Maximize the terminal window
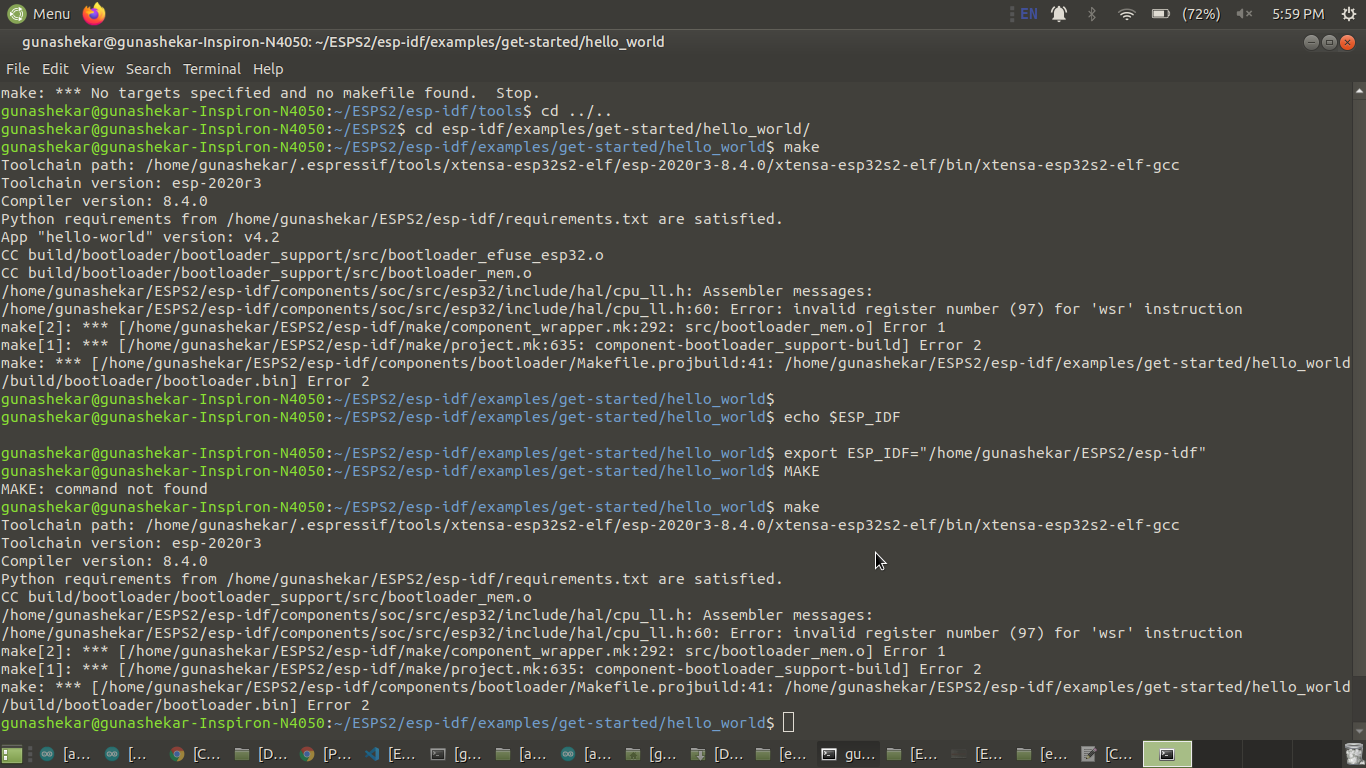The image size is (1366, 768). [x=1329, y=42]
